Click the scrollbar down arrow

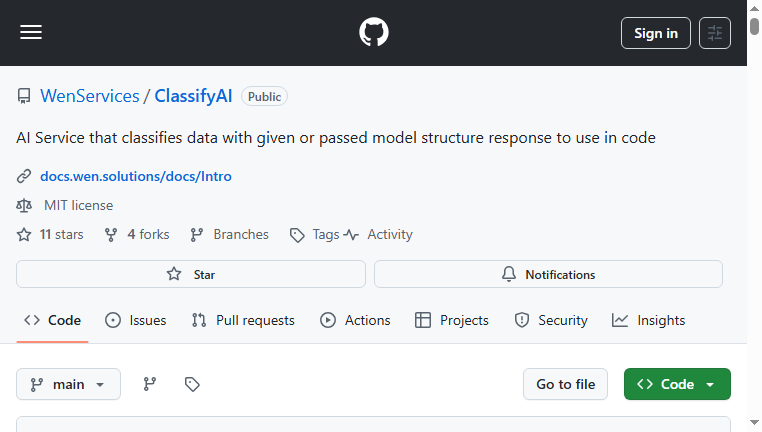pyautogui.click(x=754, y=423)
